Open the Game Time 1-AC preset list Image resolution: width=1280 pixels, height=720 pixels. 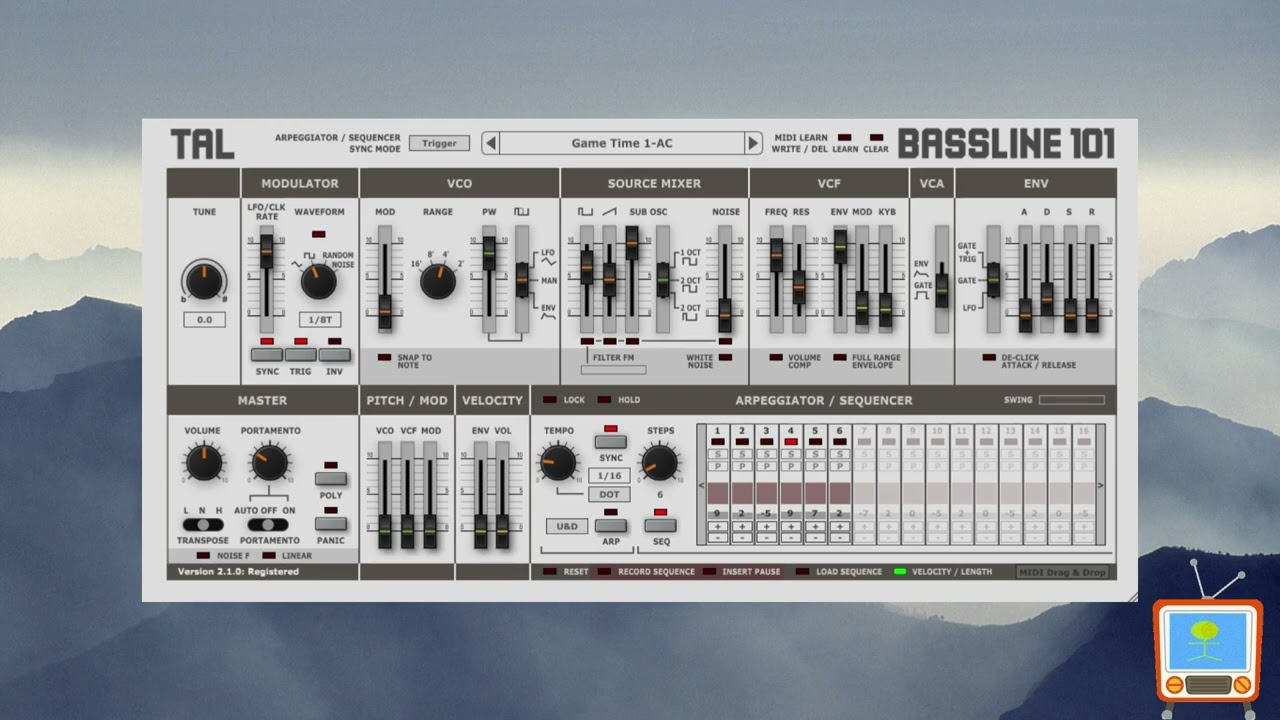[x=622, y=143]
